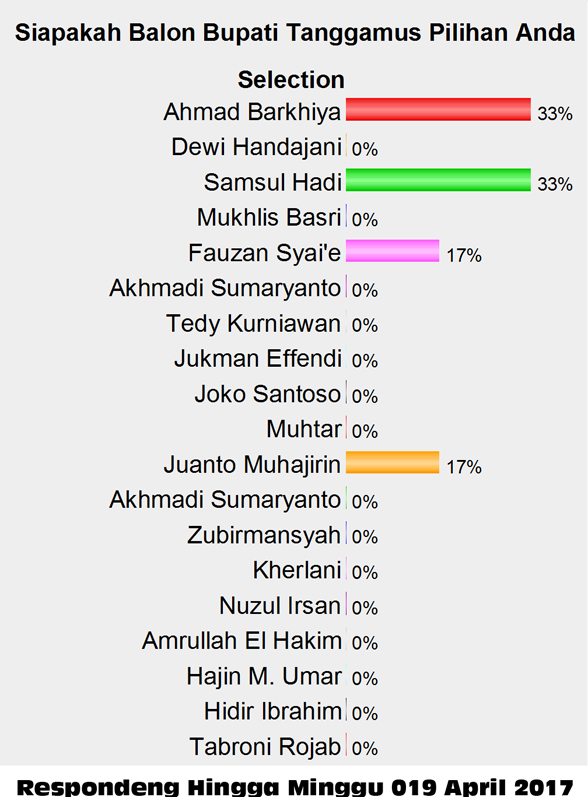
Task: Click the Tedy Kurniawan name
Action: click(x=253, y=324)
